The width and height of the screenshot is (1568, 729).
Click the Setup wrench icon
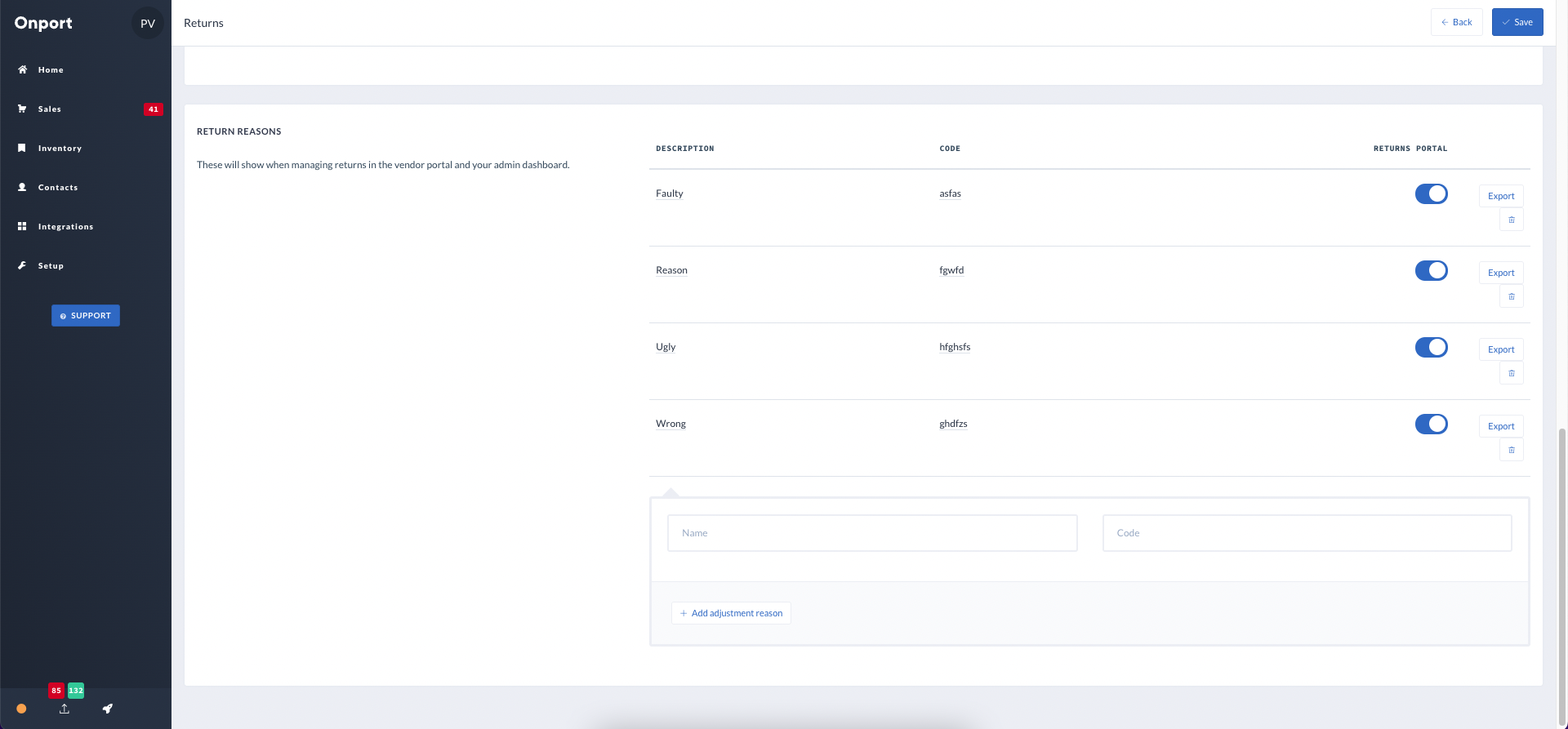pos(22,265)
